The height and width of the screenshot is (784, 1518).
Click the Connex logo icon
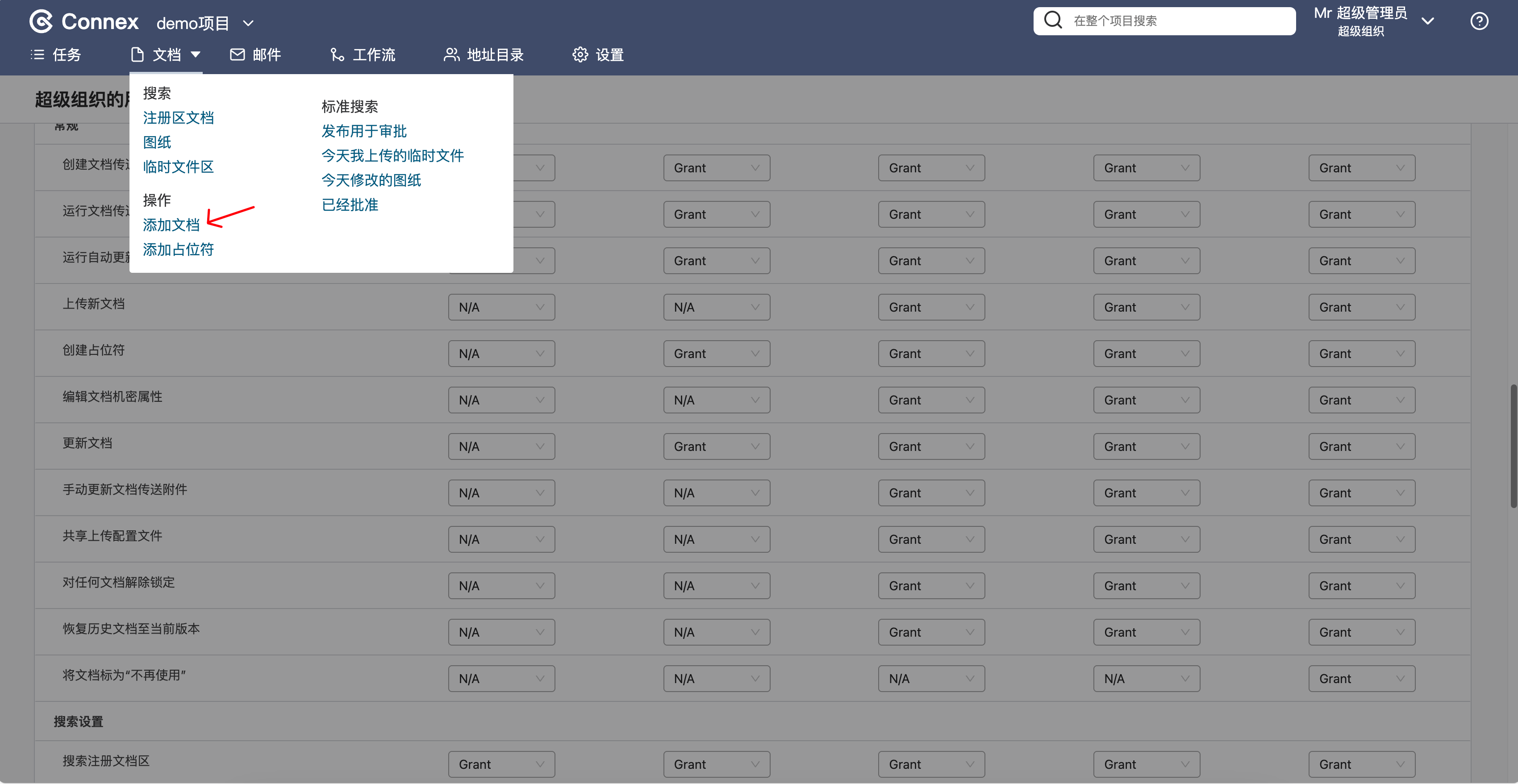point(41,22)
